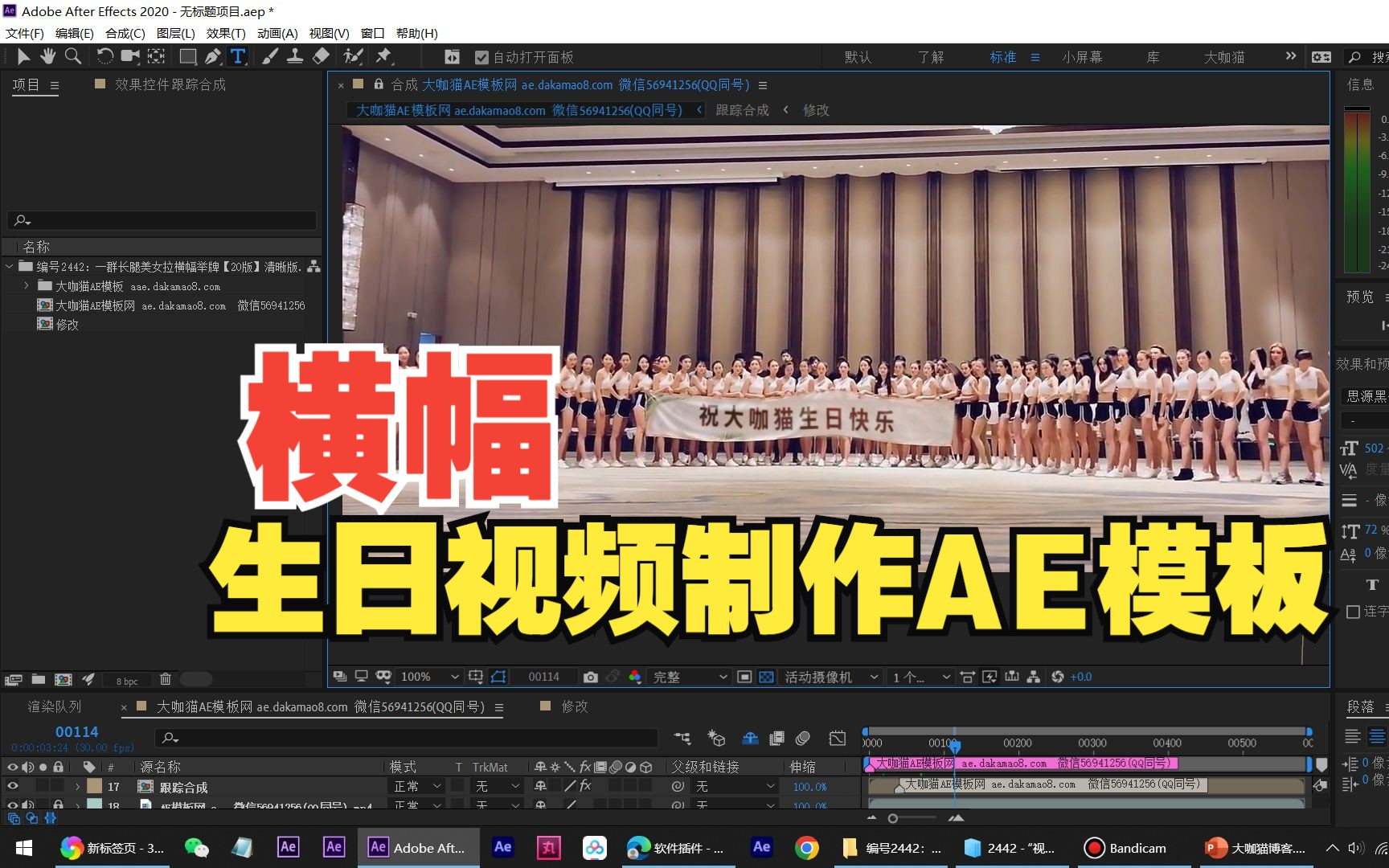This screenshot has height=868, width=1389.
Task: Open the 图层(L) menu
Action: point(176,33)
